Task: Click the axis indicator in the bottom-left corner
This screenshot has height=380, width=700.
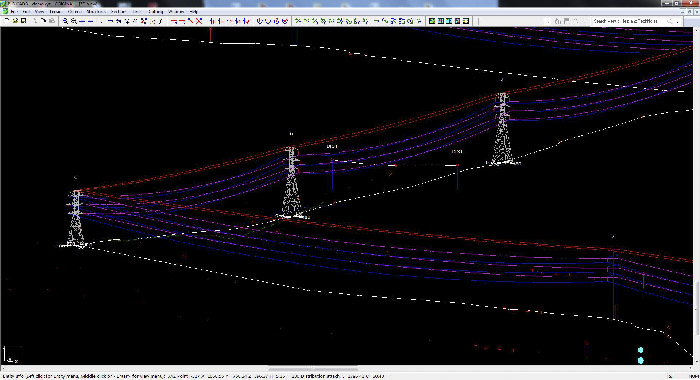Action: 11,355
